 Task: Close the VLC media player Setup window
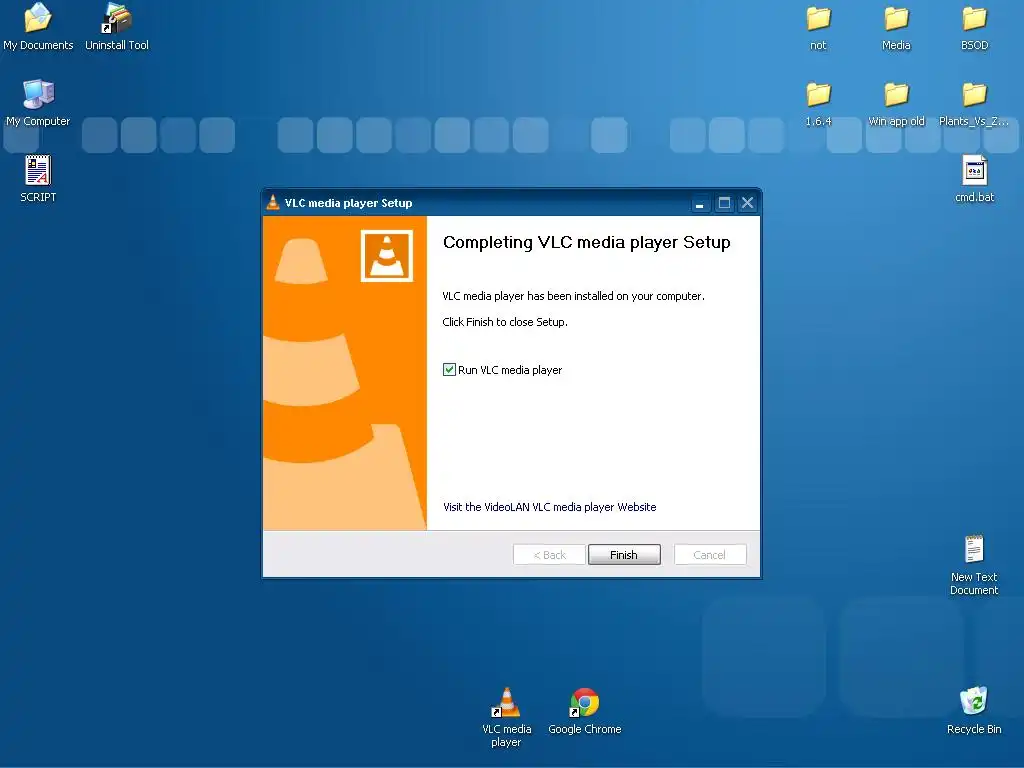point(747,203)
